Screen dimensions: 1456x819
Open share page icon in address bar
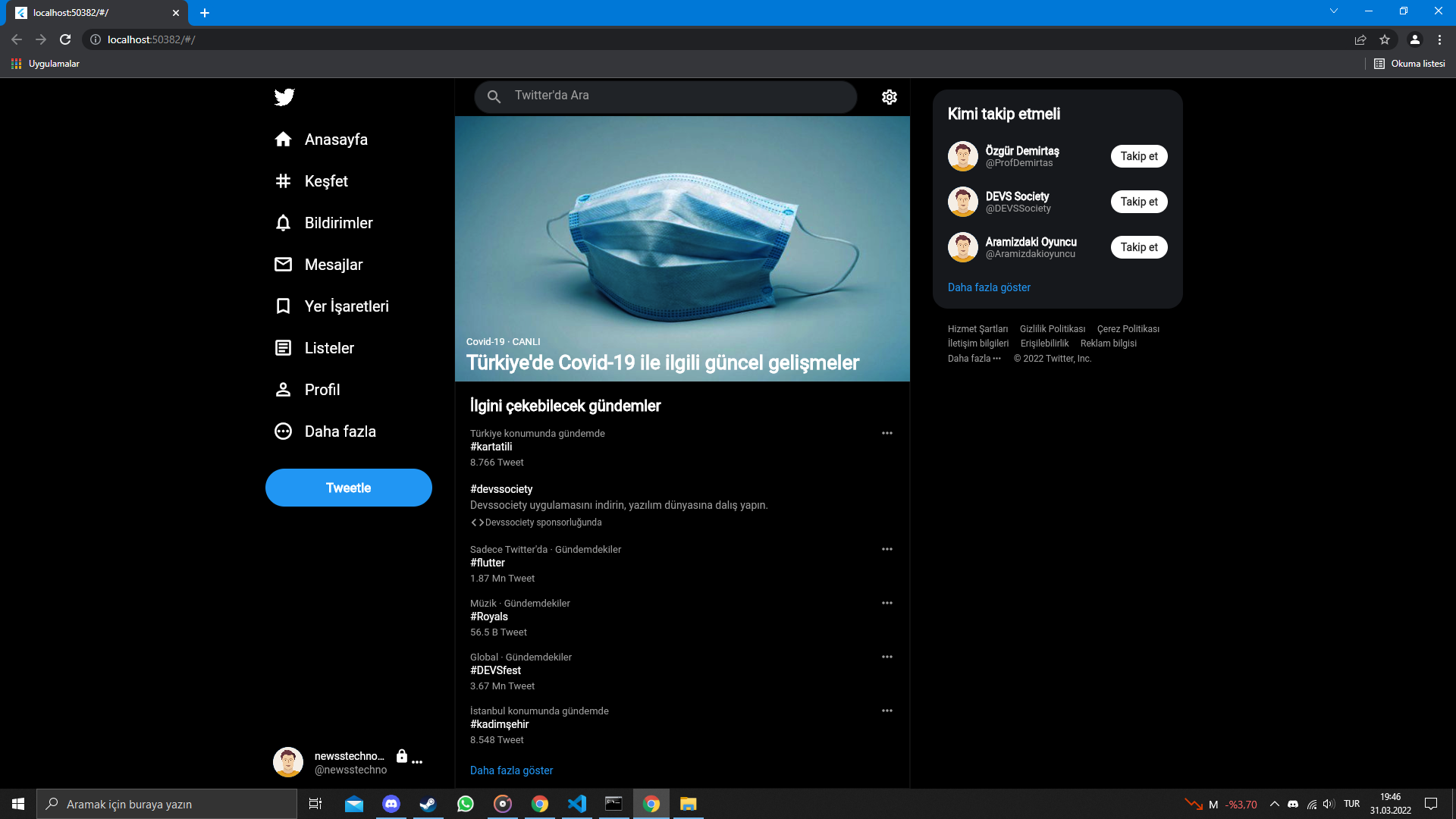coord(1360,39)
